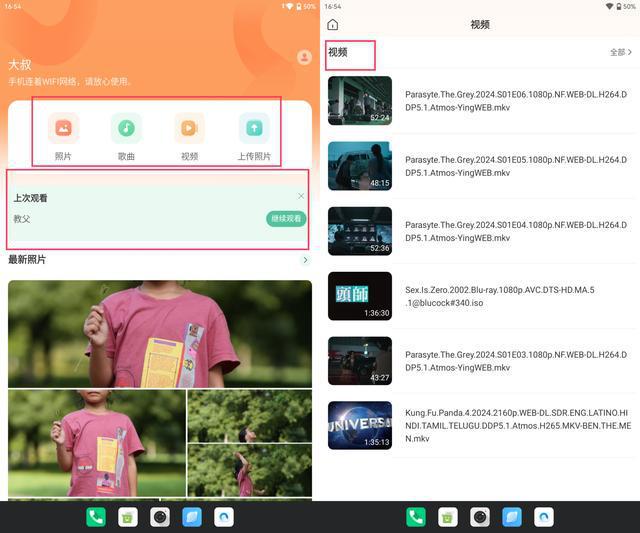This screenshot has height=533, width=640.
Task: Select the Parasyte S01E05 file name text
Action: coord(516,166)
